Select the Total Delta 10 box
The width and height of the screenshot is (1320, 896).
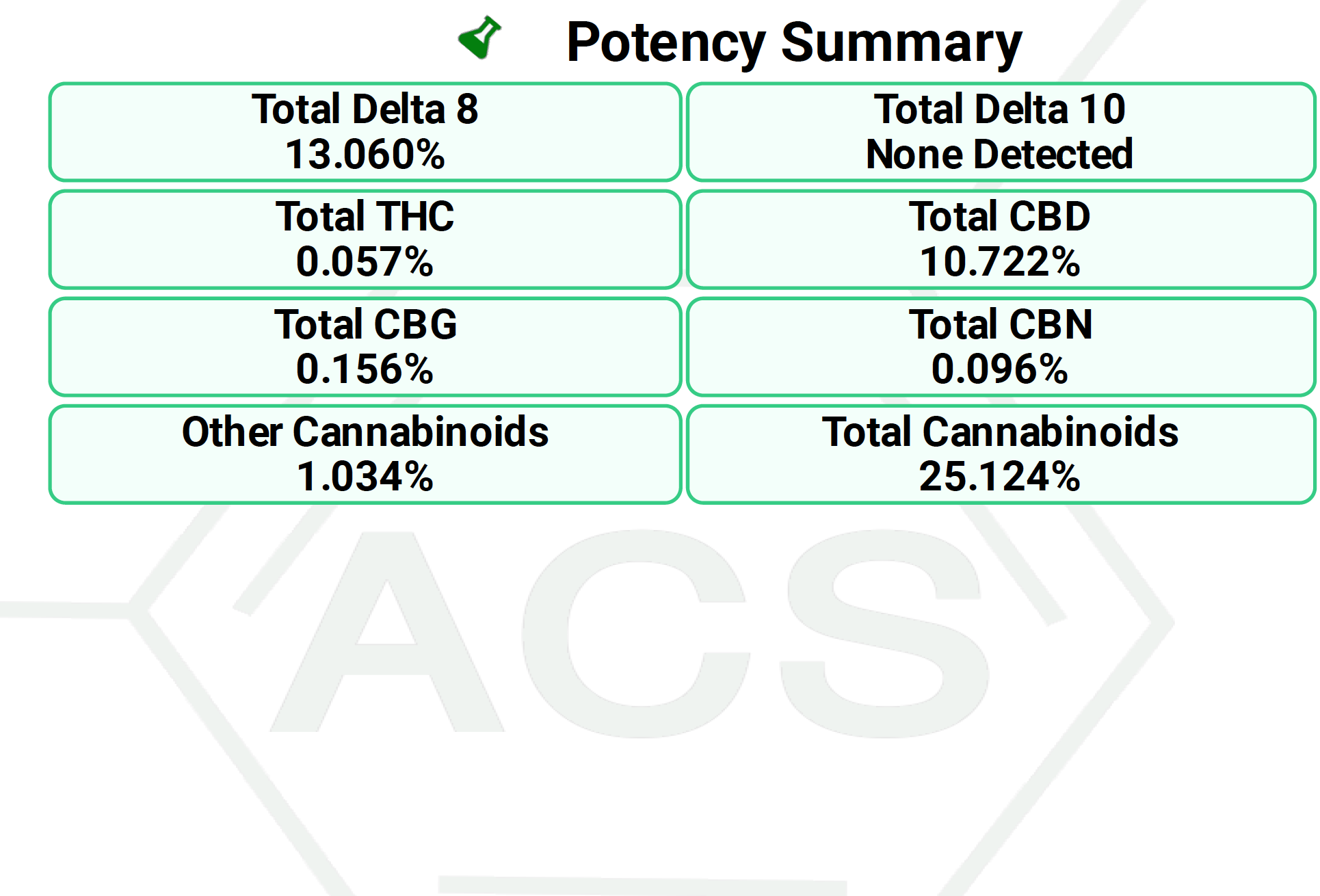coord(1001,132)
